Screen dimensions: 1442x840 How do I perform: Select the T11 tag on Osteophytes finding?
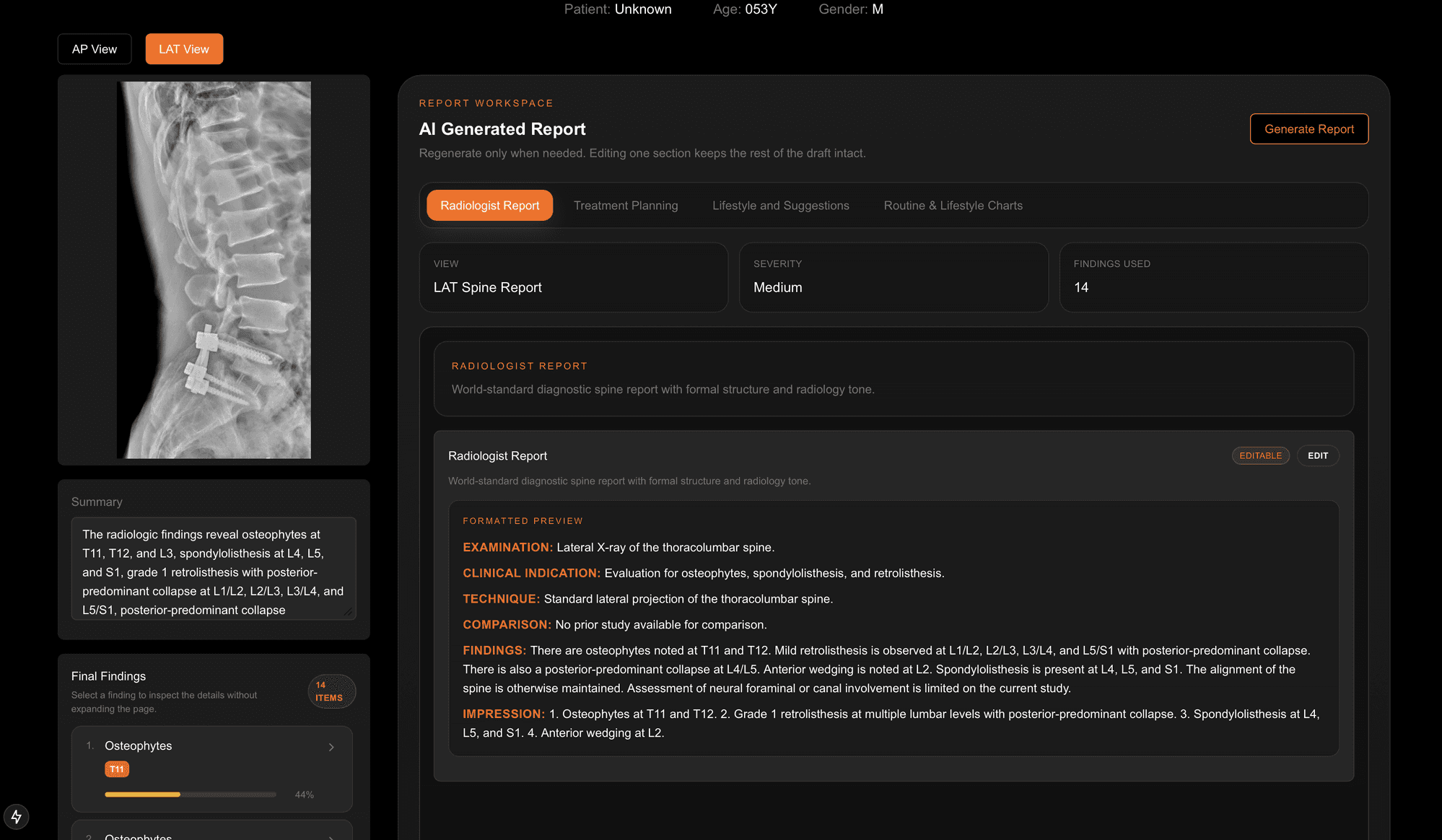point(117,769)
